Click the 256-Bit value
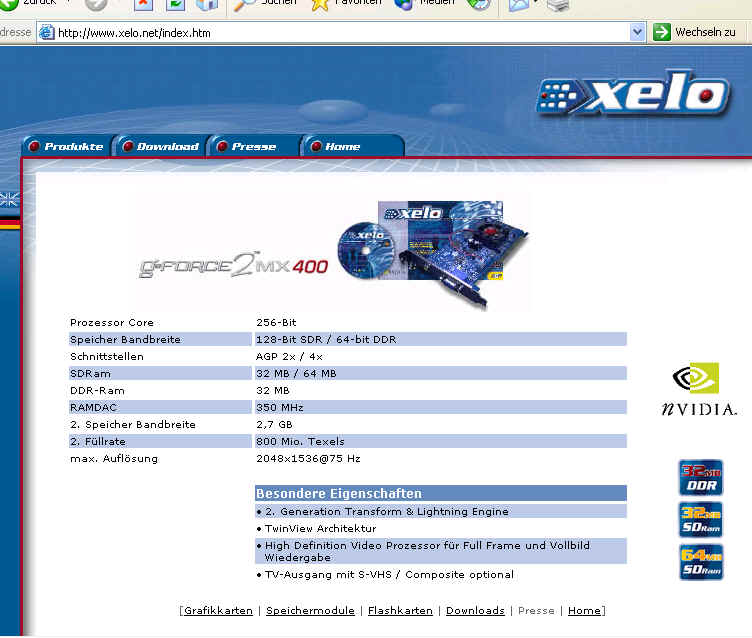Screen dimensions: 752x638 coord(276,322)
